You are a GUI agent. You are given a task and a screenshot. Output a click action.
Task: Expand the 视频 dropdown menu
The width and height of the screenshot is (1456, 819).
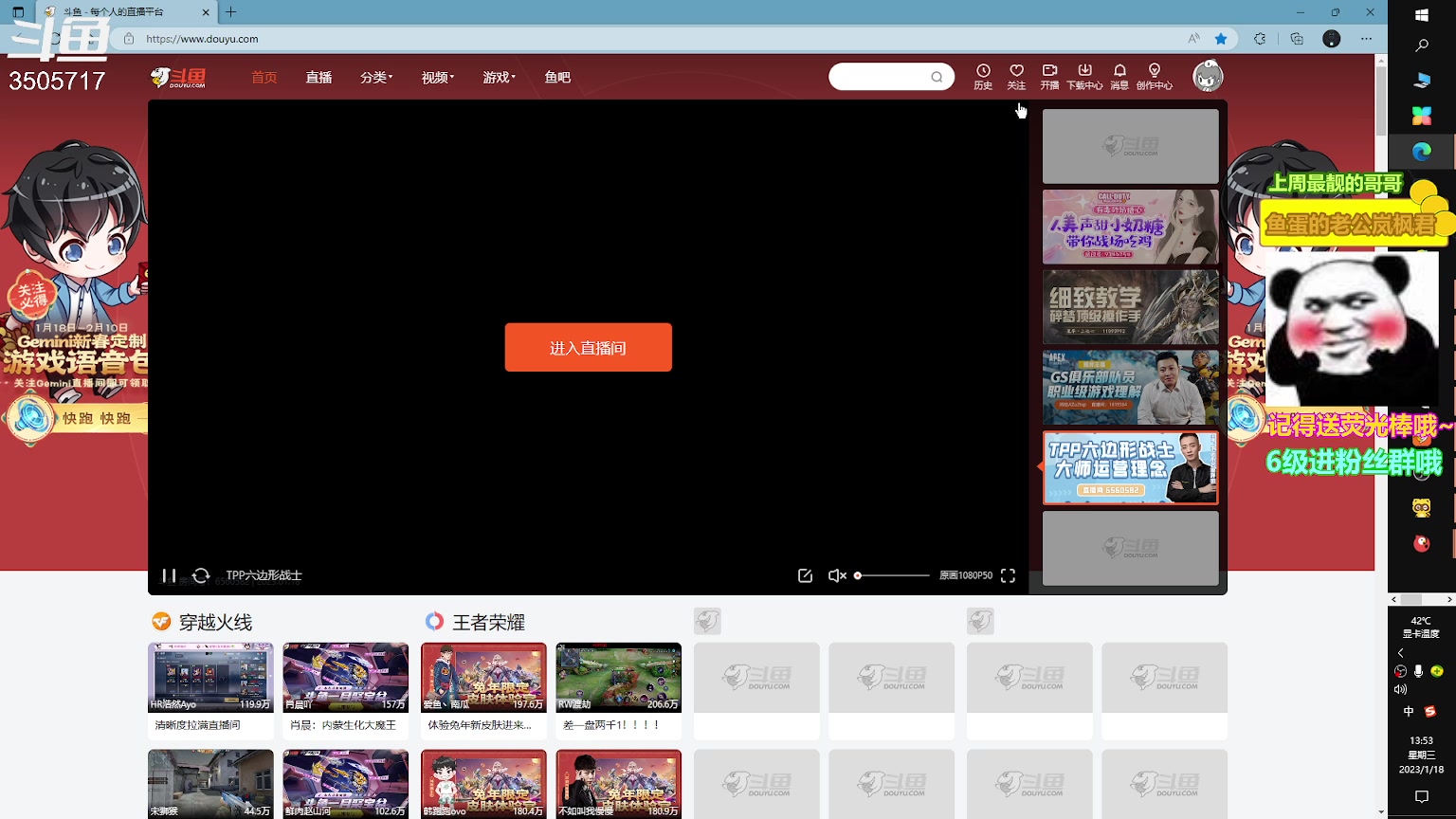[438, 77]
